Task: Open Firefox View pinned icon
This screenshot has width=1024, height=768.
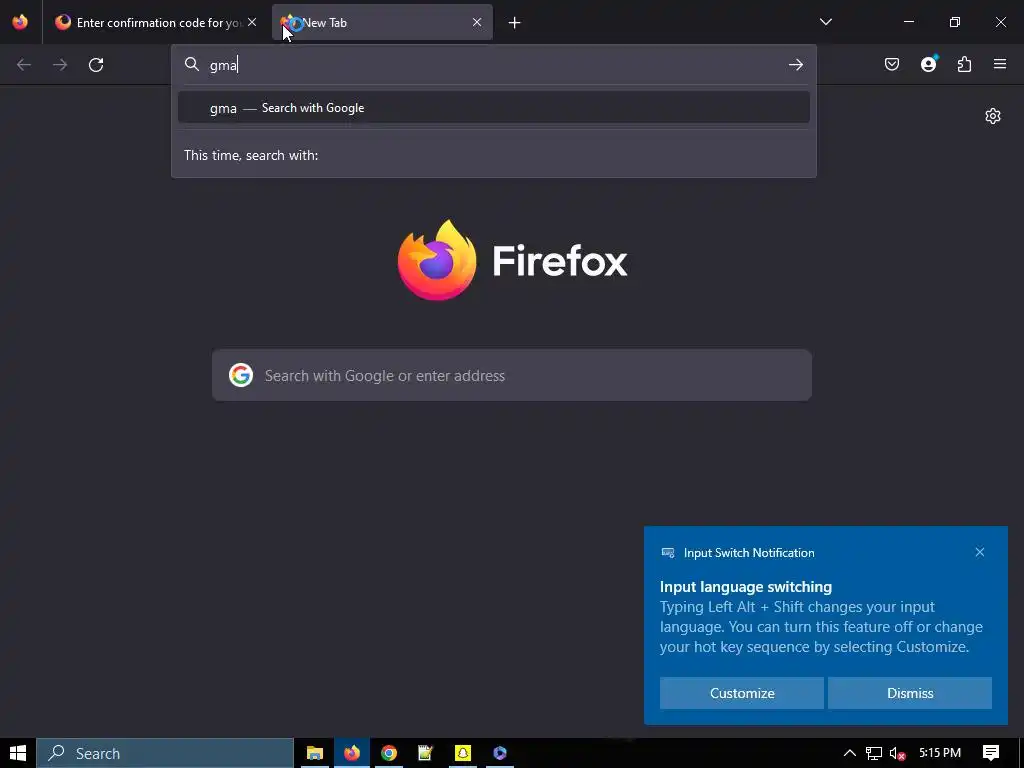Action: click(x=20, y=22)
